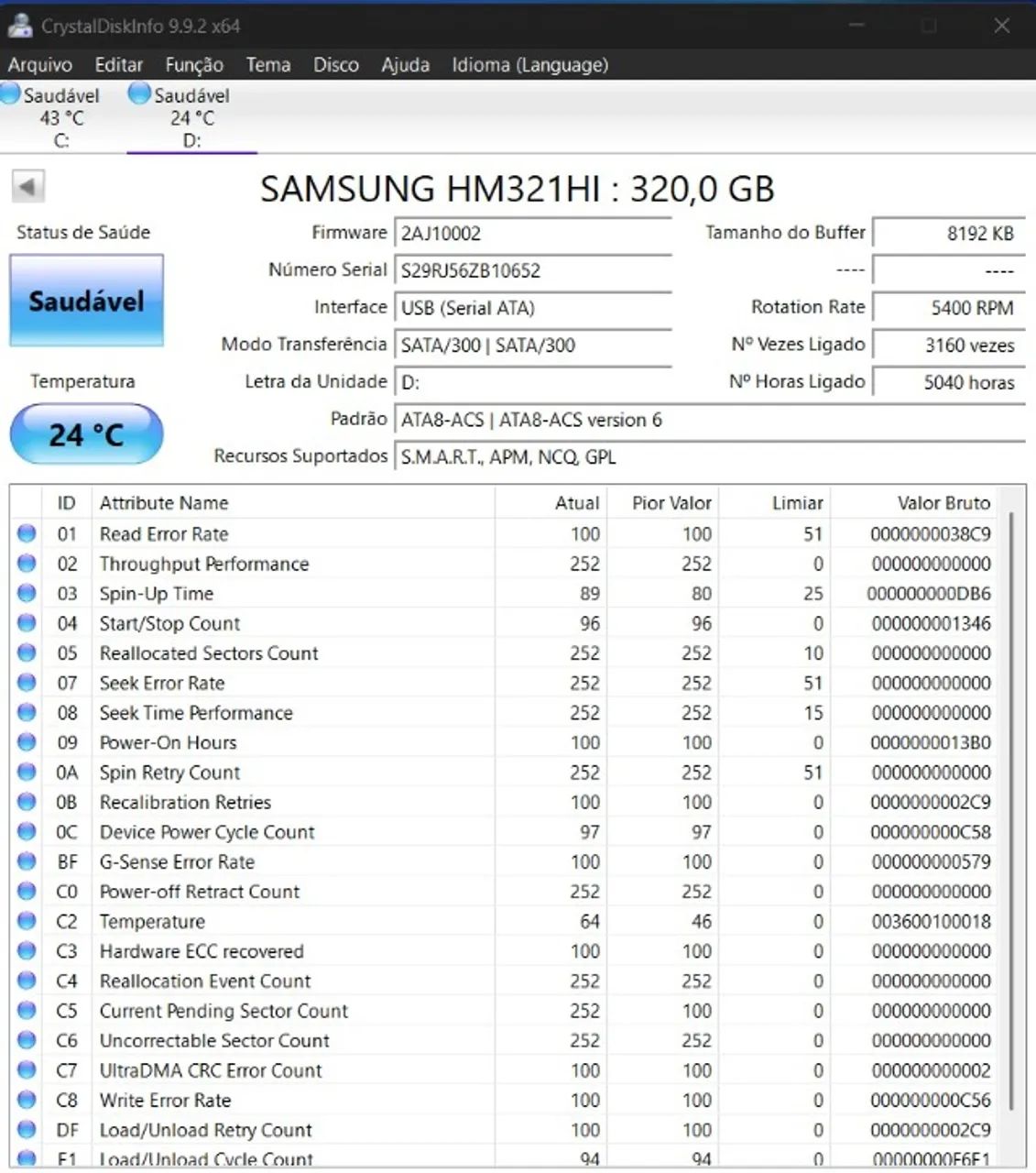Click raw value 003600100018 of Temperature
Screen dimensions: 1036x1173
point(931,921)
